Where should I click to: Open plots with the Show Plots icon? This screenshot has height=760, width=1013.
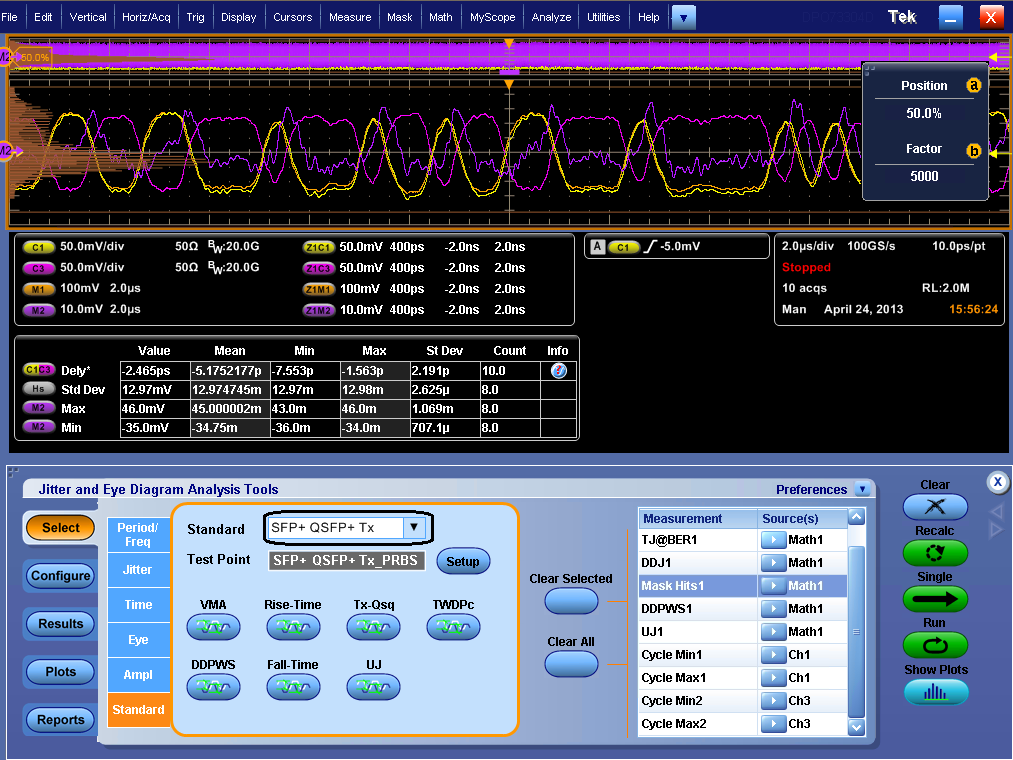[935, 692]
